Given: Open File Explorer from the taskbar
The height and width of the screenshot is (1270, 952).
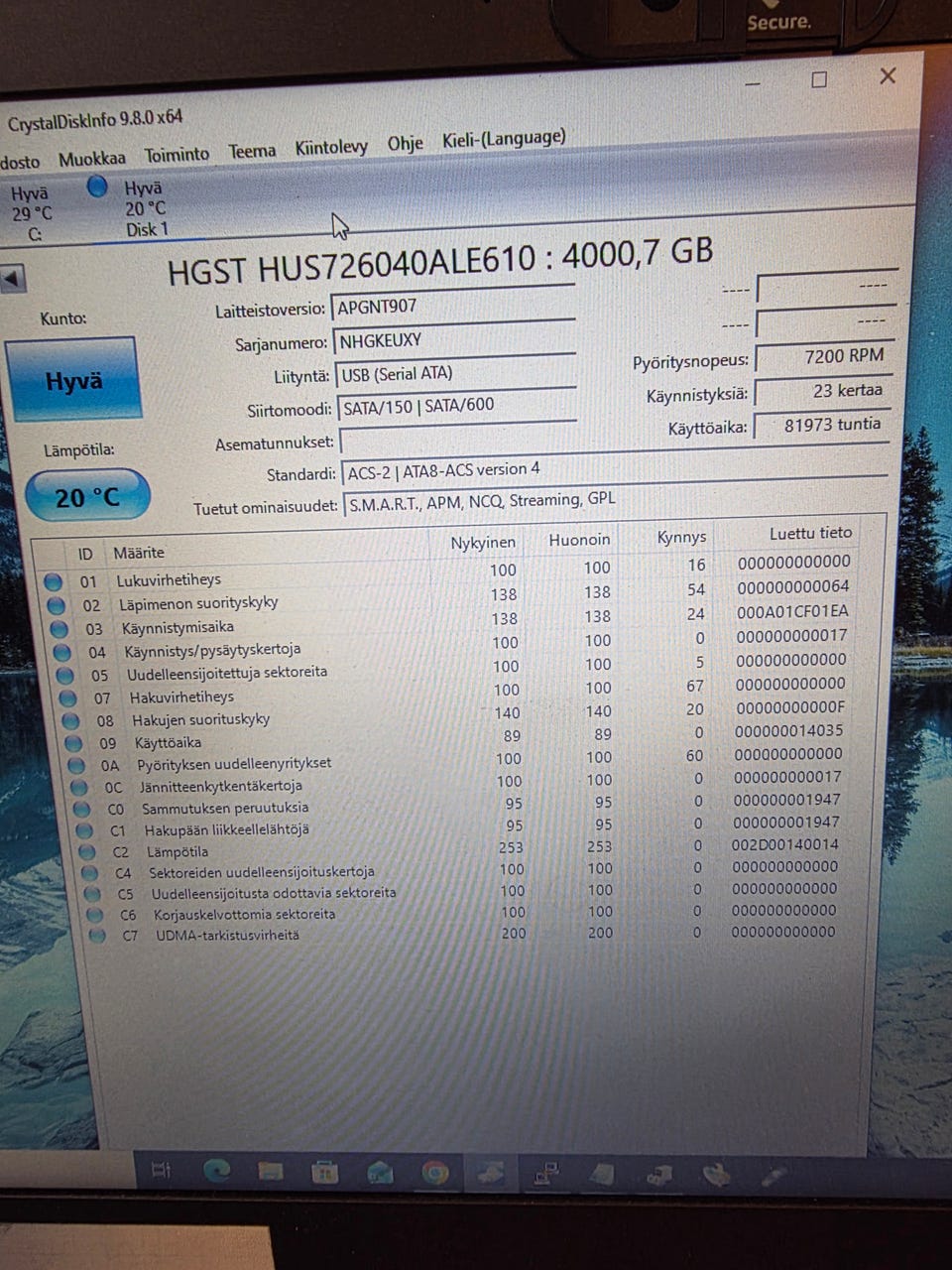Looking at the screenshot, I should 270,1173.
